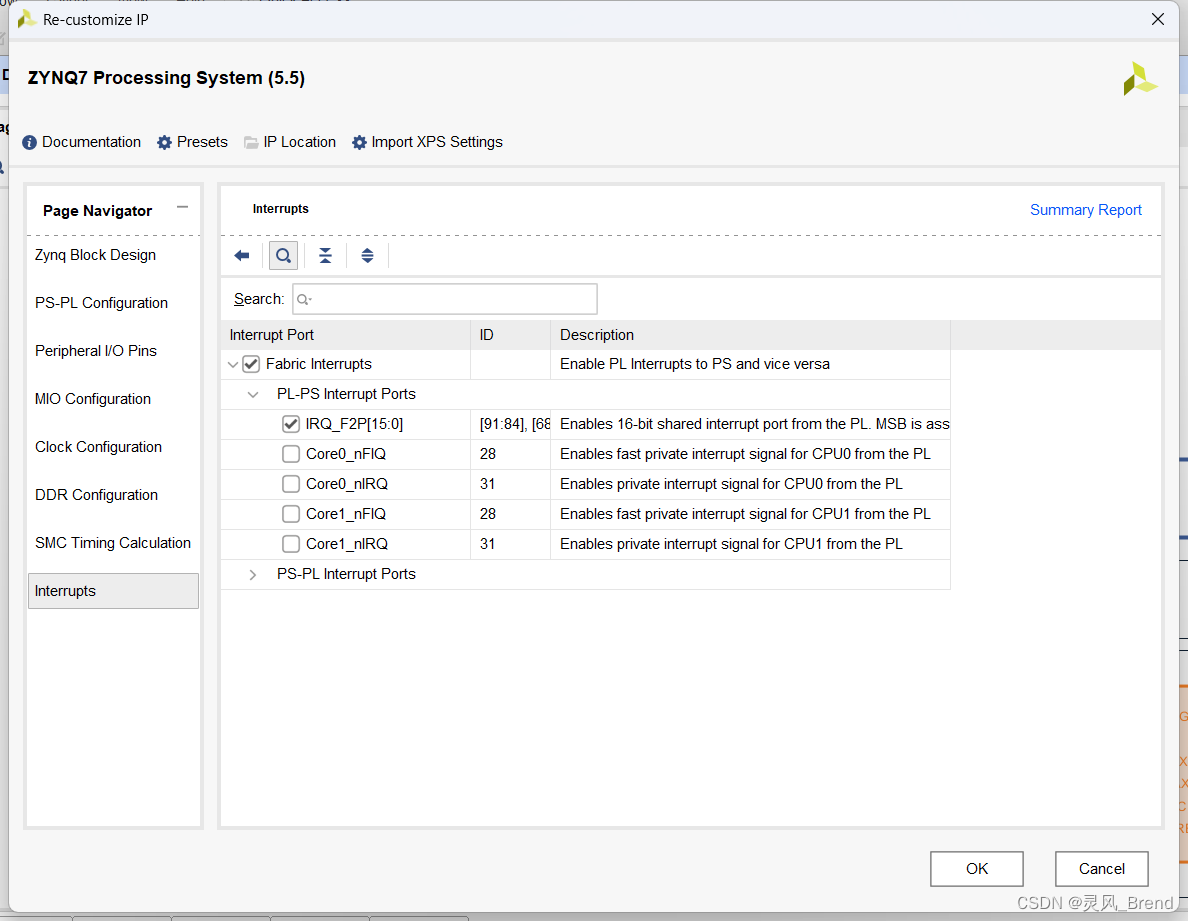
Task: Open Clock Configuration page
Action: coord(98,447)
